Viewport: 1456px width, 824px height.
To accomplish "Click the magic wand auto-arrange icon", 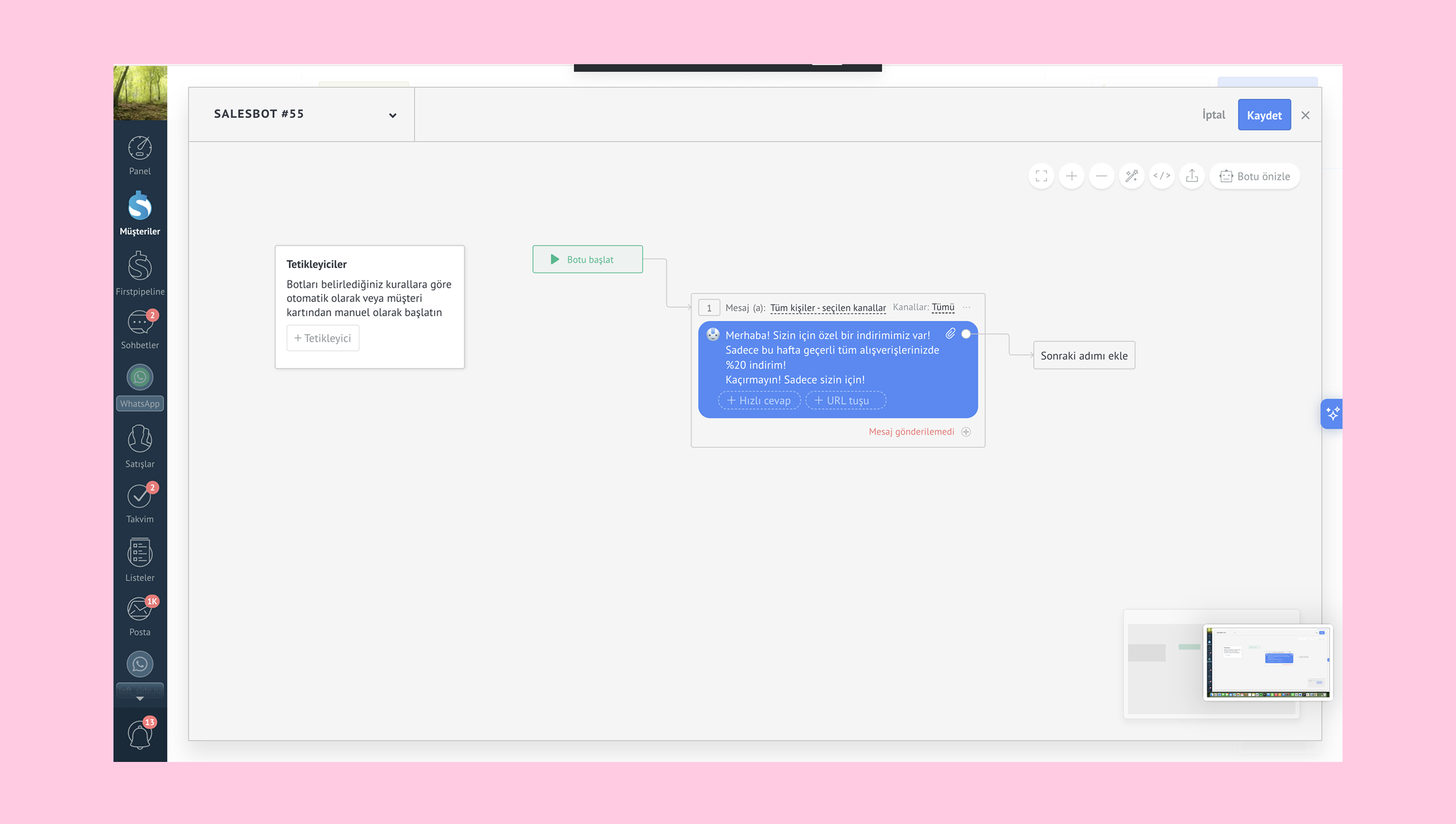I will [x=1132, y=176].
